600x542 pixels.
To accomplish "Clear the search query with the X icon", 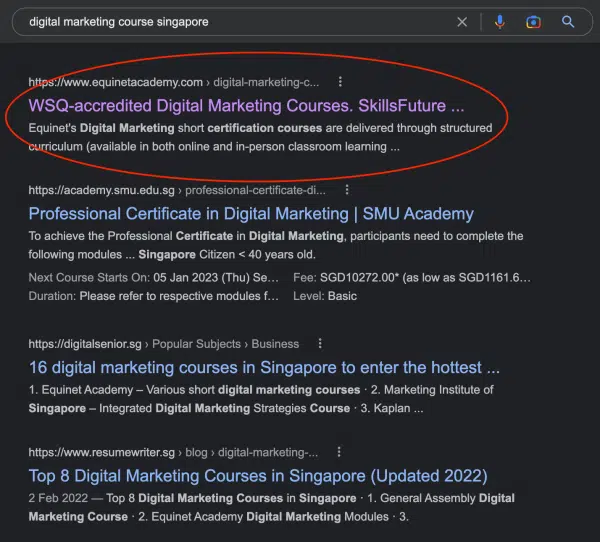I will (462, 22).
